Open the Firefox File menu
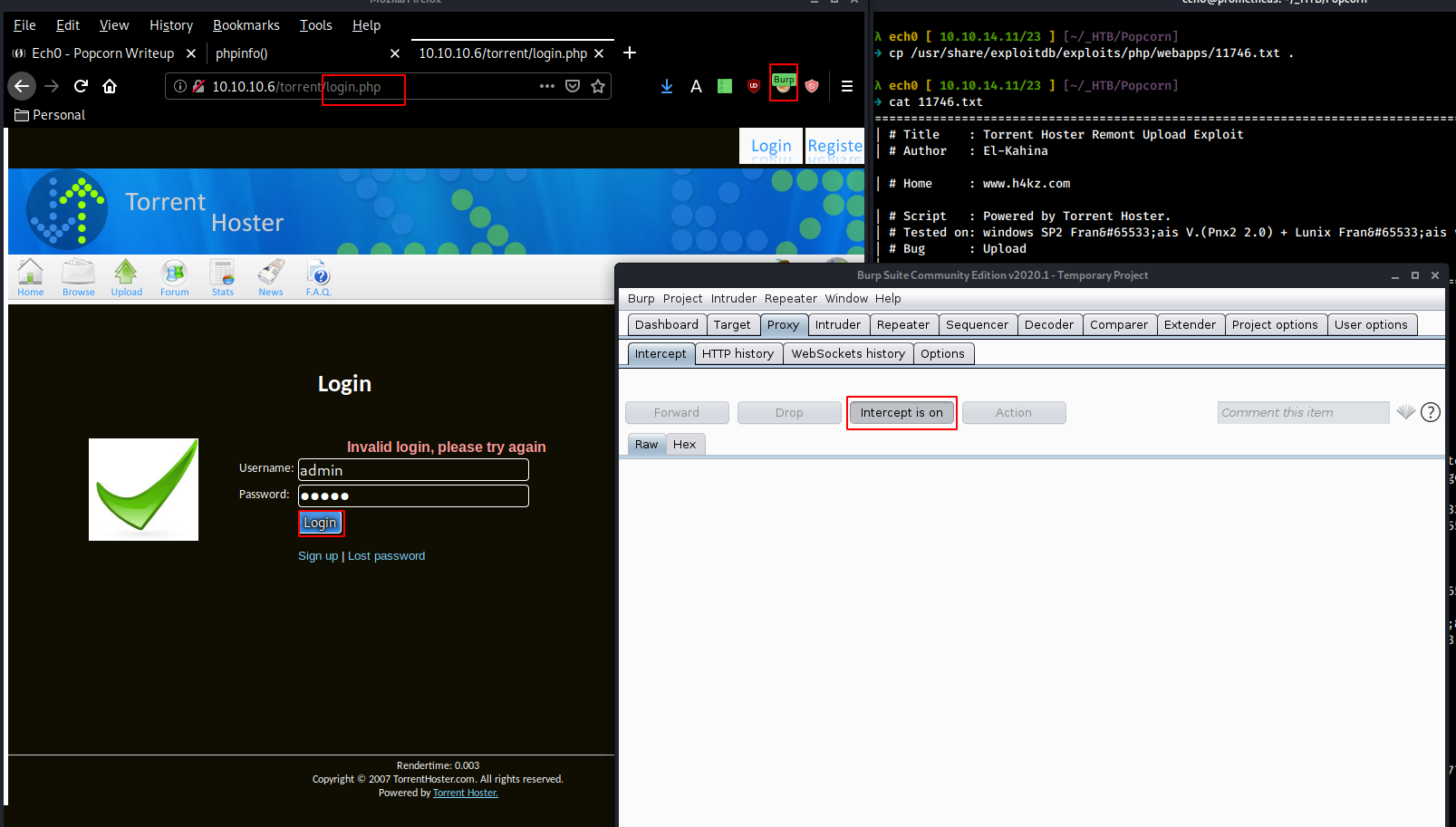Image resolution: width=1456 pixels, height=827 pixels. pos(24,25)
